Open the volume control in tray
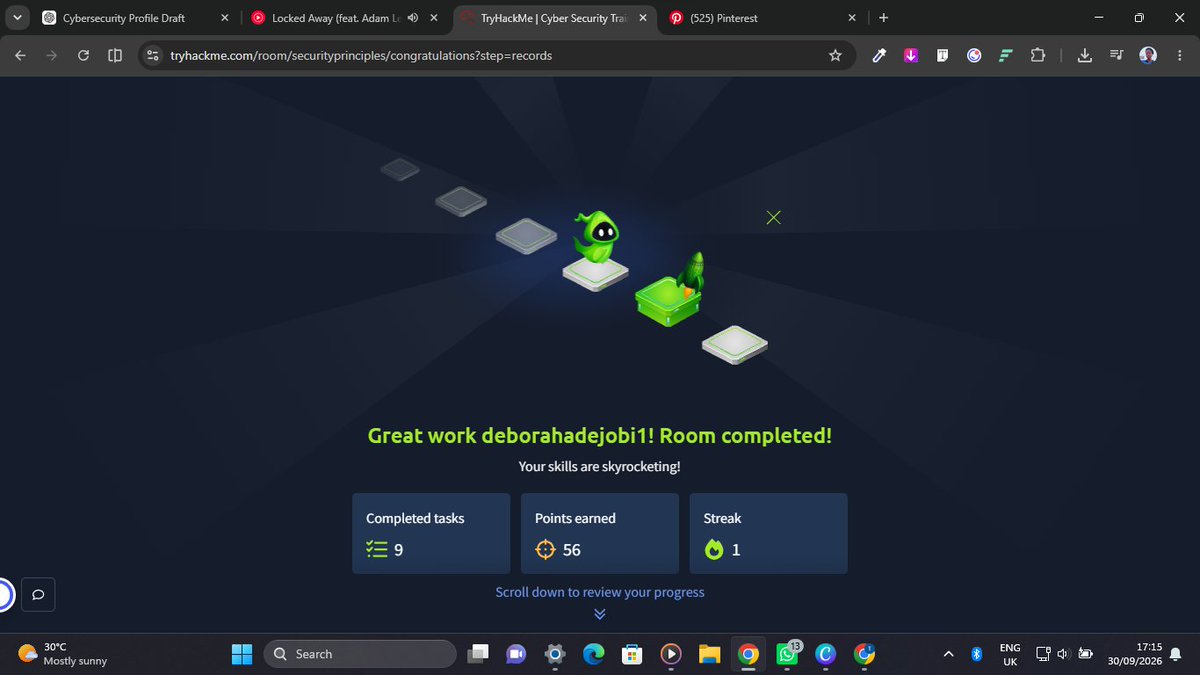 pos(1063,654)
